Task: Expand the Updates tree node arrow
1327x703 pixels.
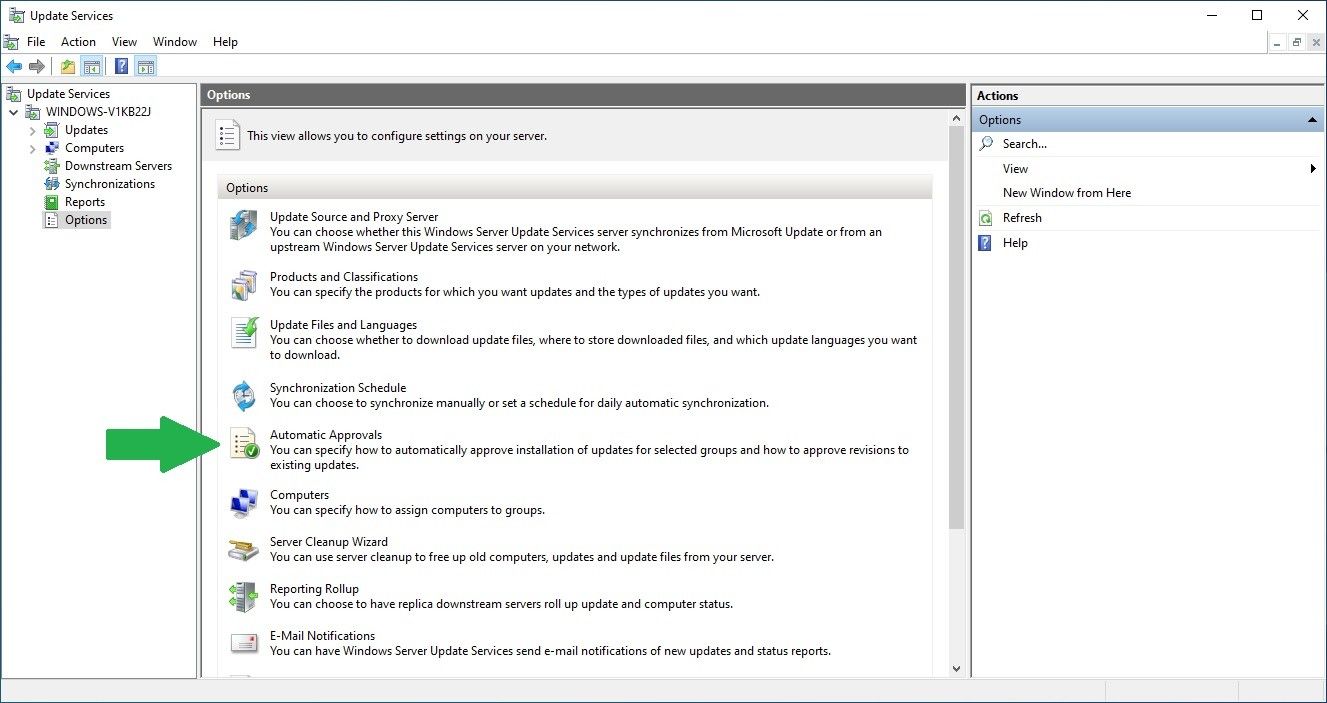Action: point(32,130)
